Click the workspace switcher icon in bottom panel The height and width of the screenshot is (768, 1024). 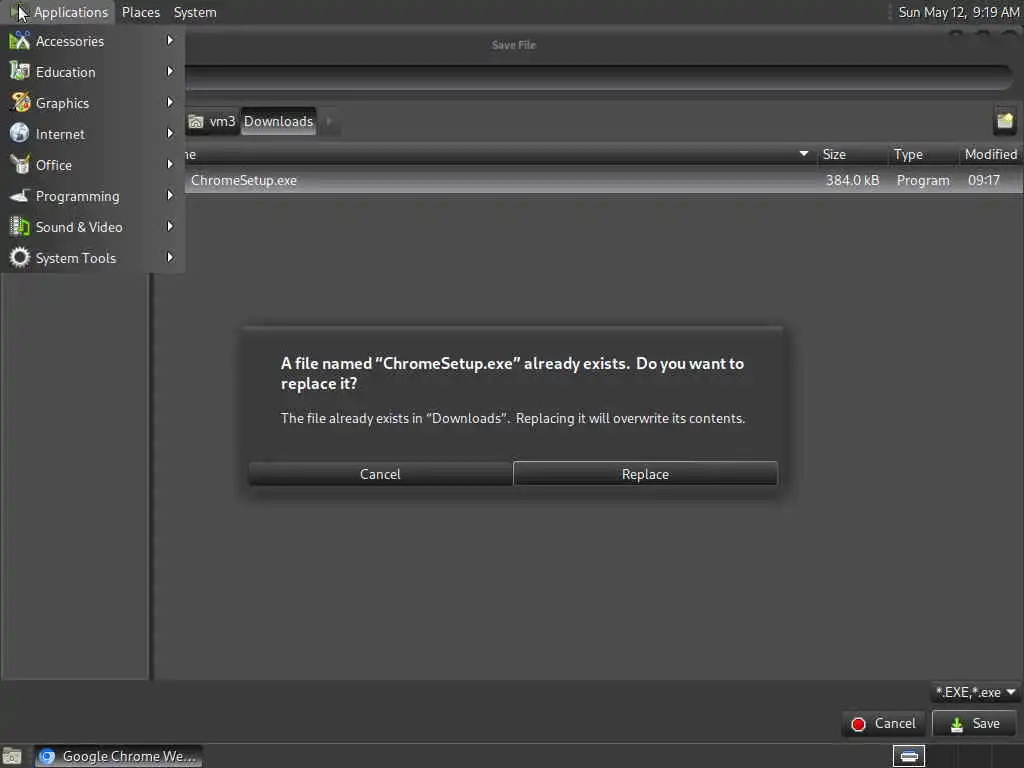909,756
